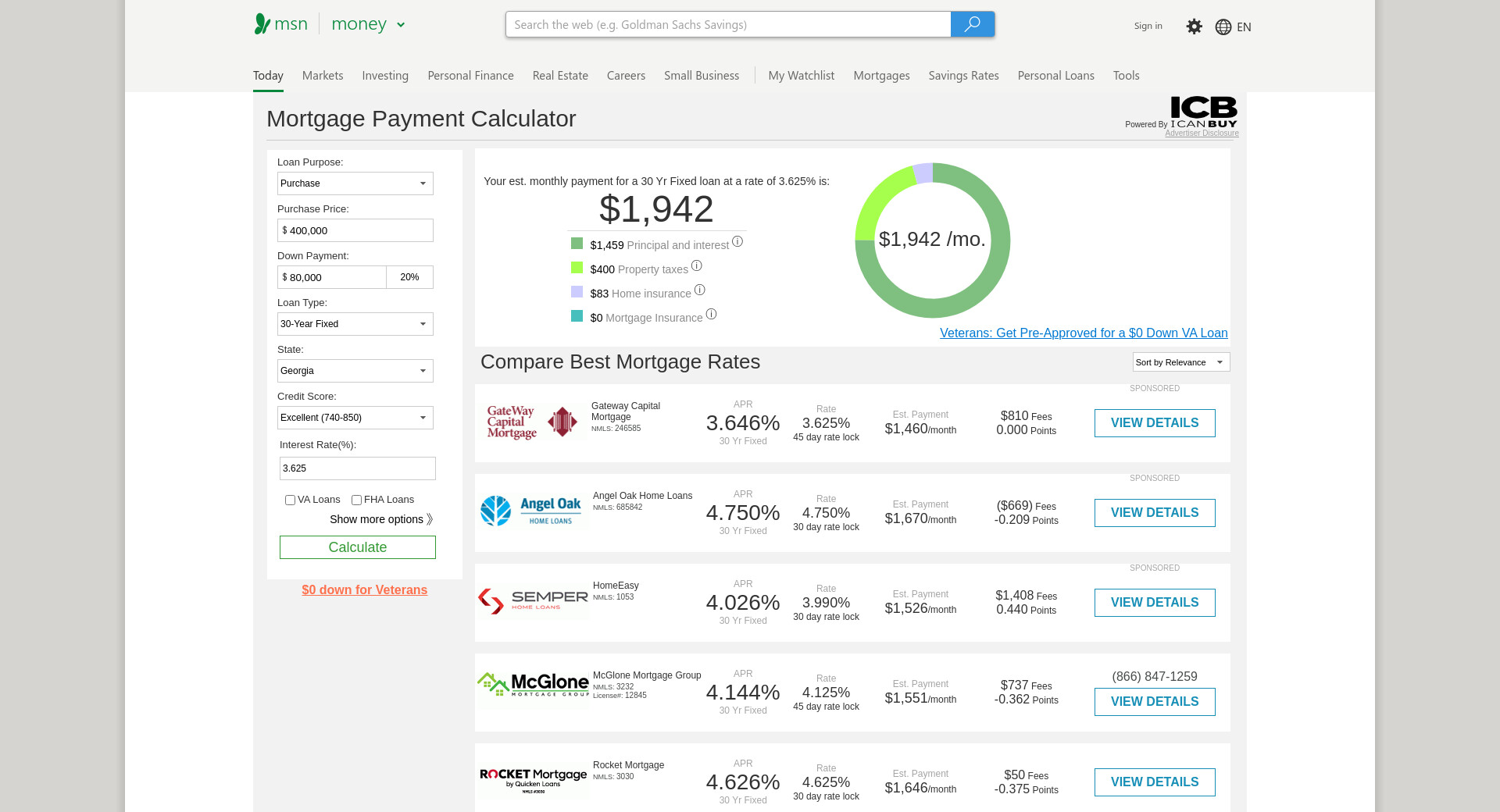Expand the State dropdown showing Georgia

355,371
